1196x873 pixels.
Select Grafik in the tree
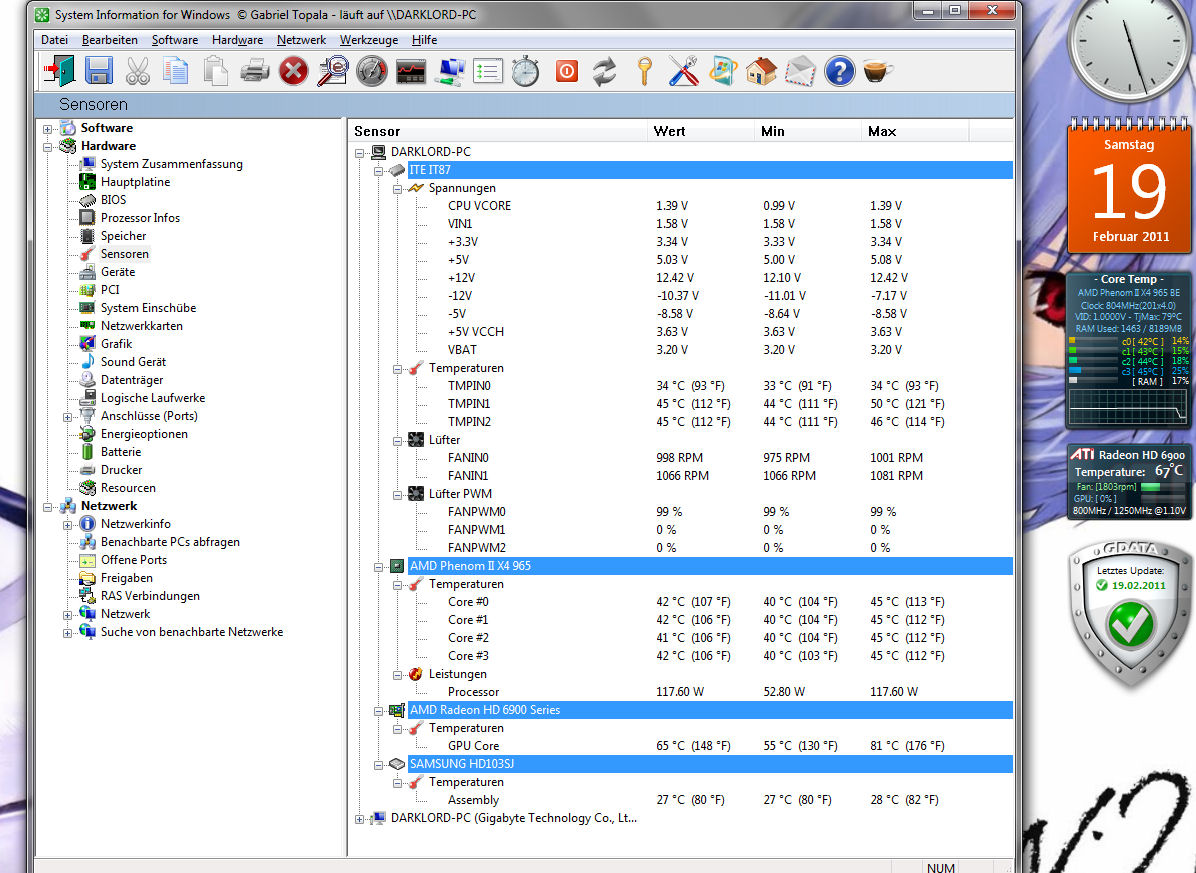(x=116, y=344)
